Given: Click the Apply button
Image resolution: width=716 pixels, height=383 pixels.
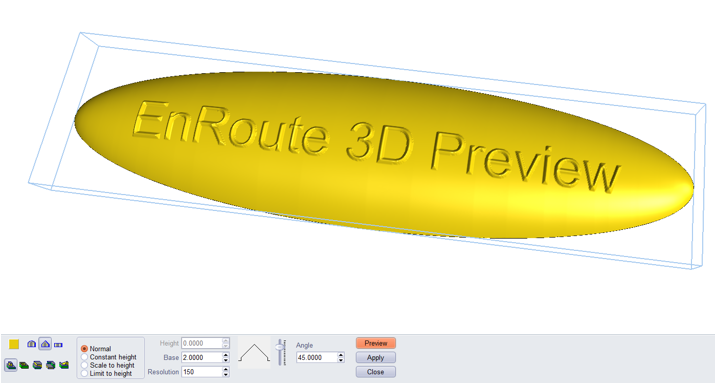Looking at the screenshot, I should click(x=375, y=358).
